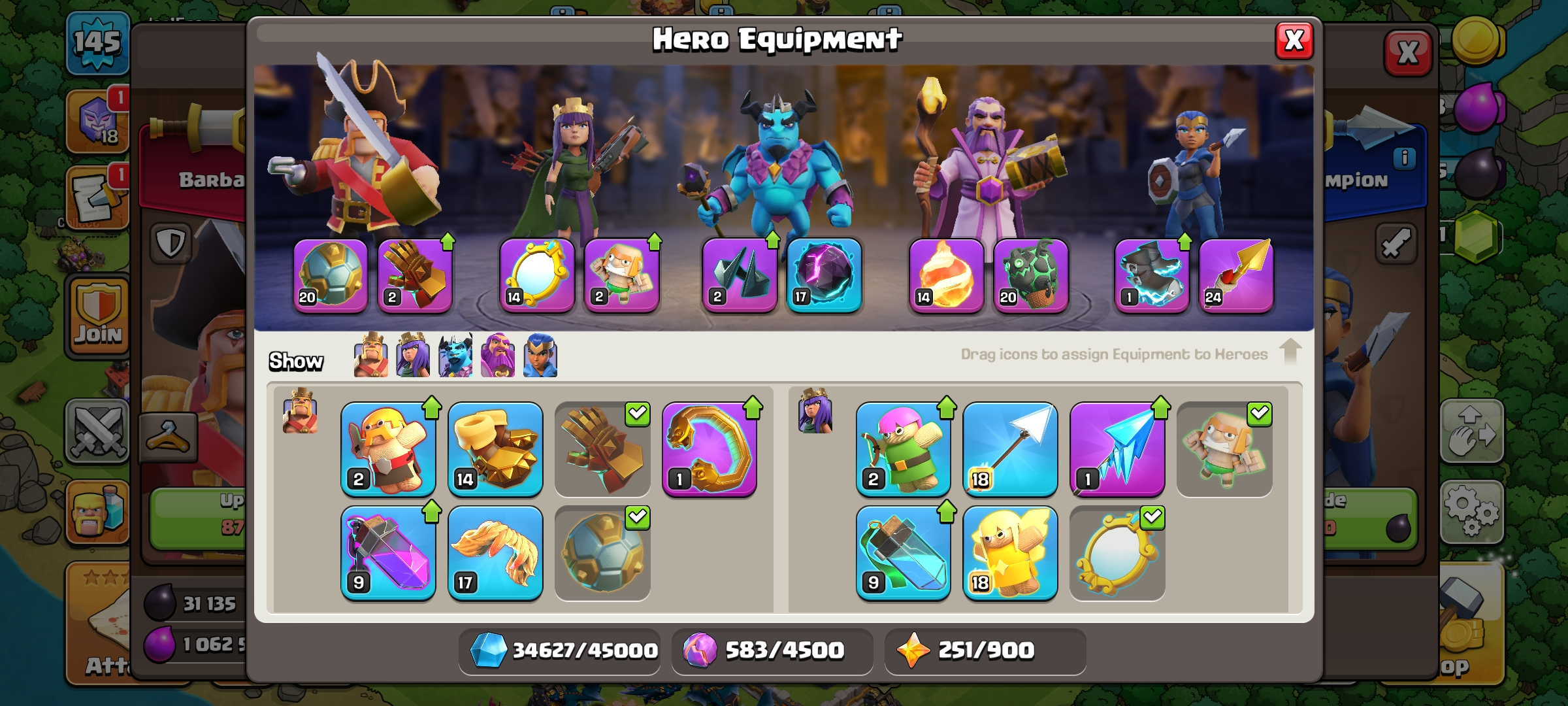Viewport: 1568px width, 706px height.
Task: Select the level 18 Archer Puppet's Frozen Arrow neighbor
Action: 1010,448
